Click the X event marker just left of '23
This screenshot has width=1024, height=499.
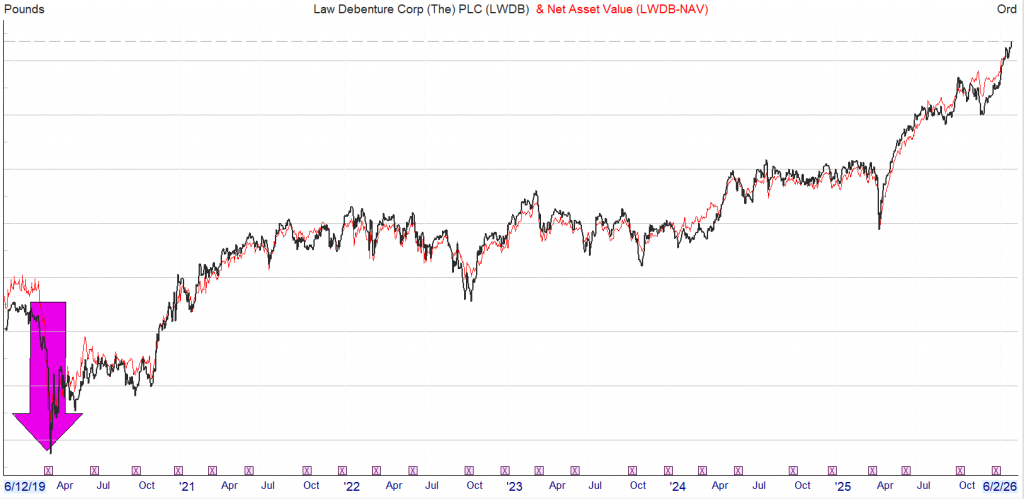click(x=505, y=469)
